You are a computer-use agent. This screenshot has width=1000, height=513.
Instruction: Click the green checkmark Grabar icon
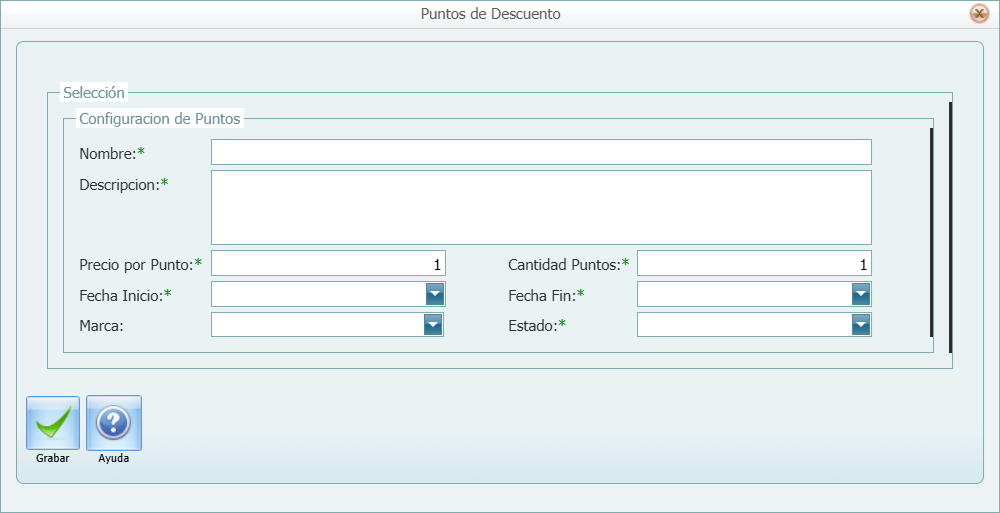click(52, 424)
